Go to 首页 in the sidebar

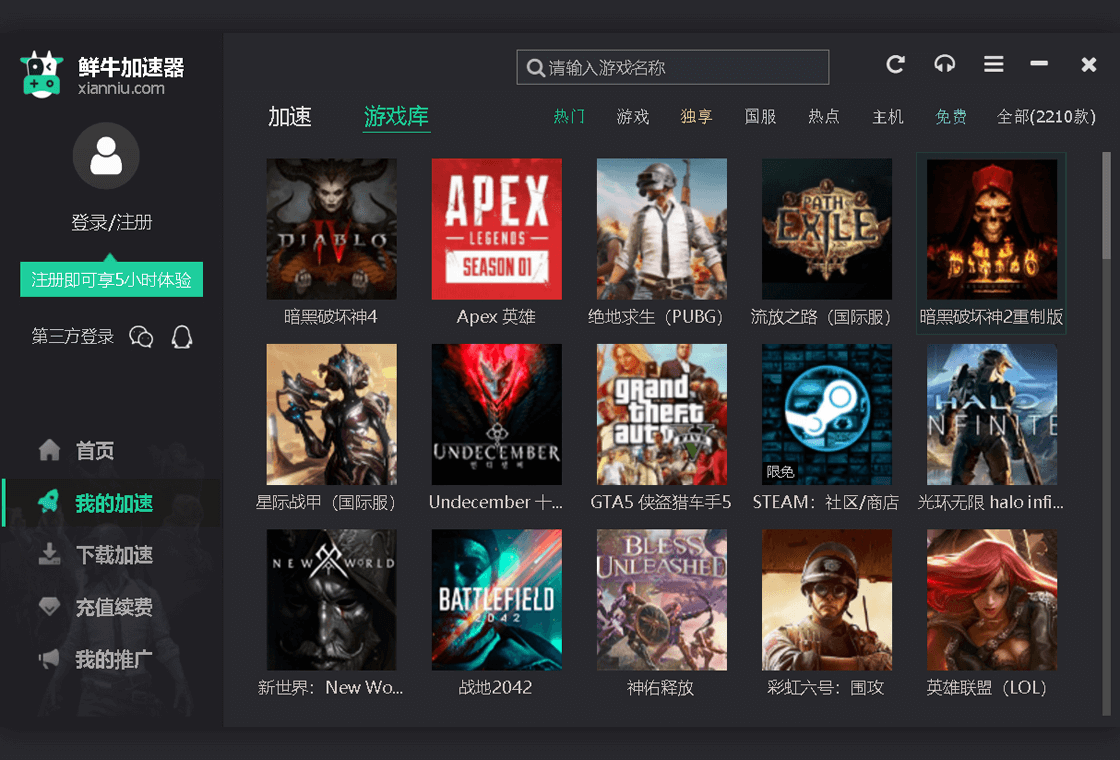[x=95, y=451]
